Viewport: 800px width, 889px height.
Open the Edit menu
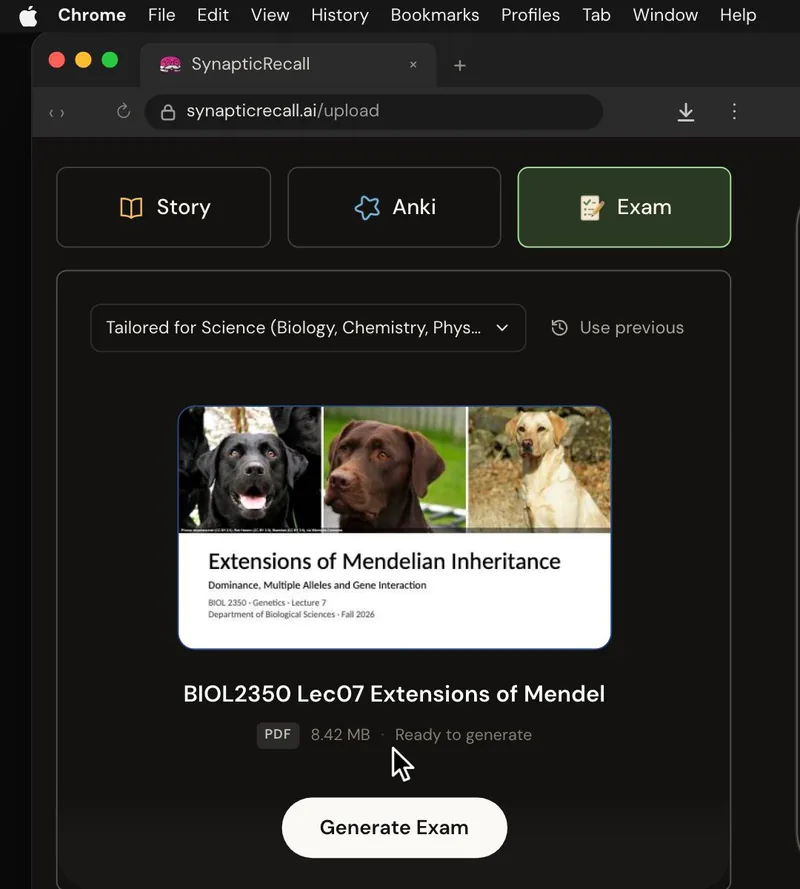coord(213,15)
